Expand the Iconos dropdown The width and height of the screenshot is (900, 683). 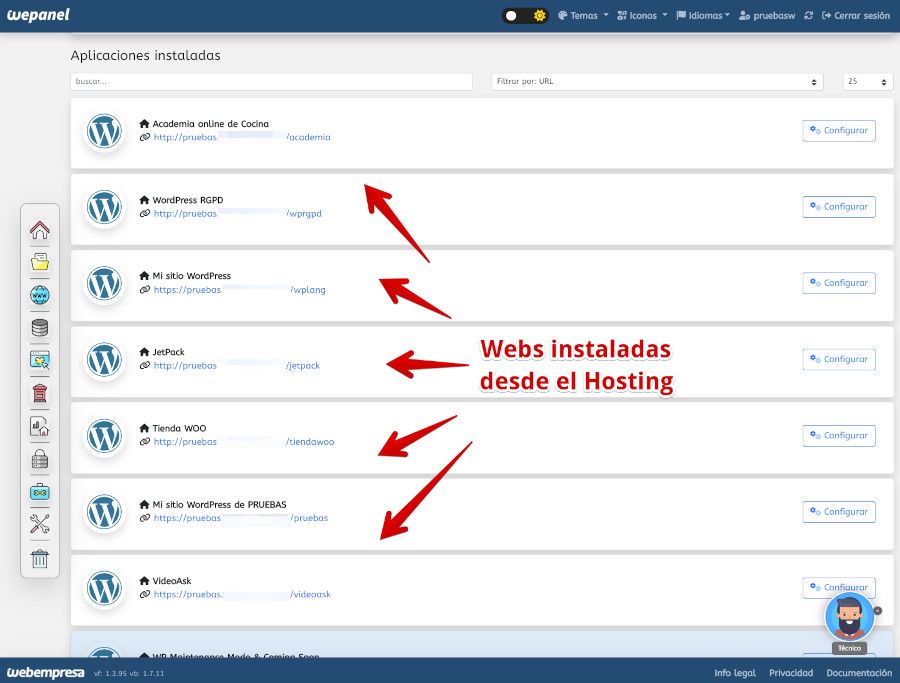640,16
